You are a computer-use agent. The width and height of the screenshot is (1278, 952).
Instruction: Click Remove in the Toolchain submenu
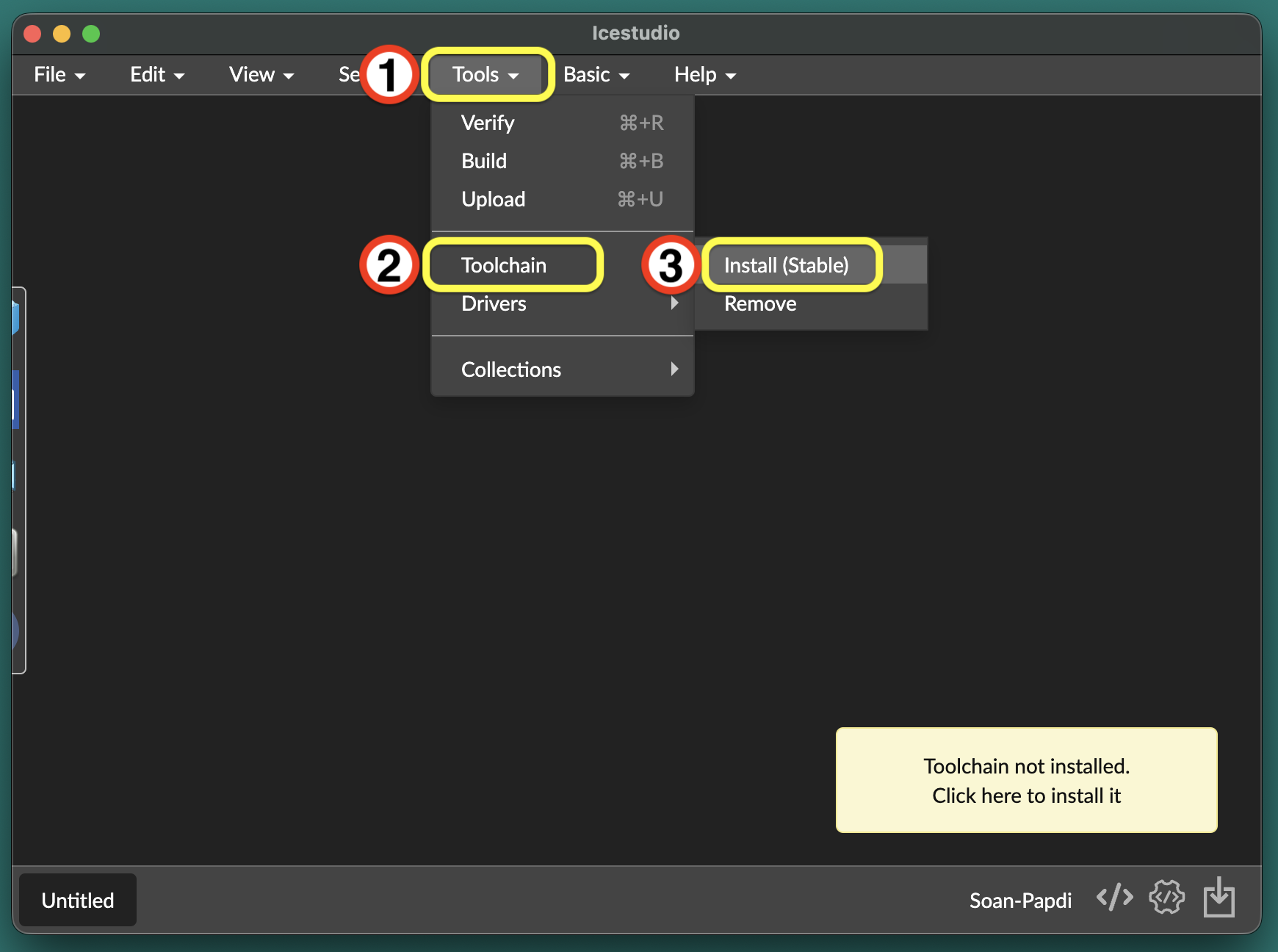811,303
